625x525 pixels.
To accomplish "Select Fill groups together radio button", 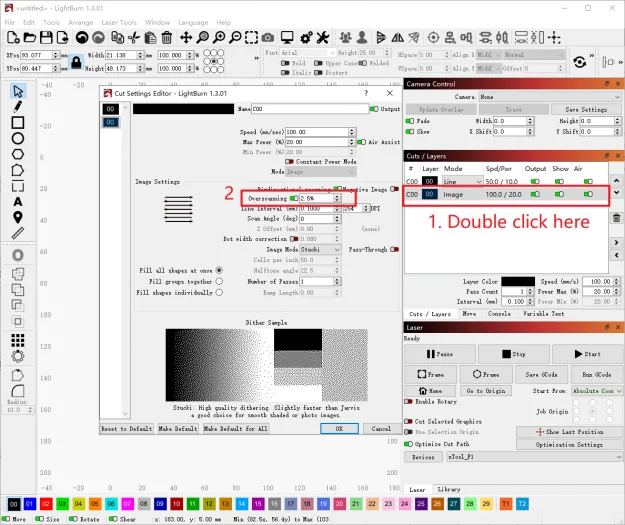I will [x=219, y=281].
